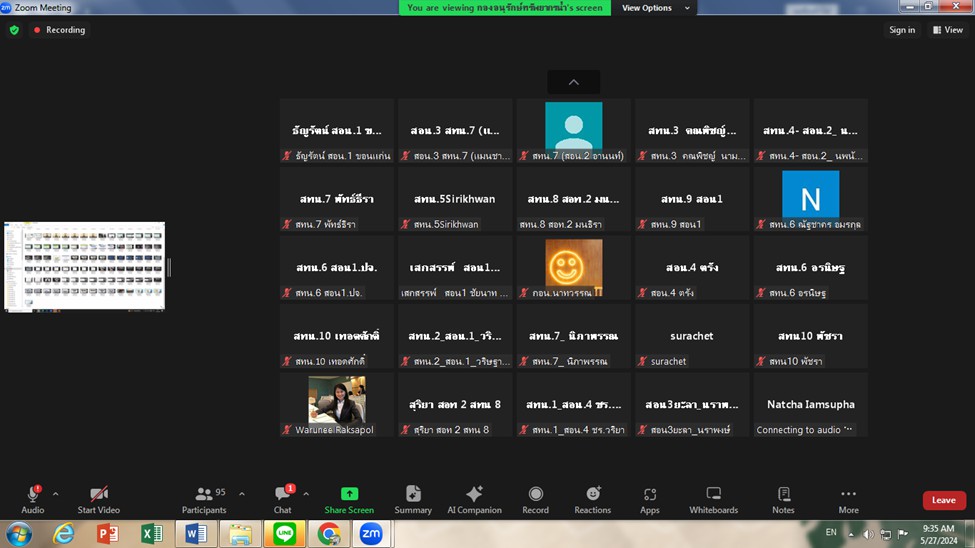
Task: Click the green encryption shield icon
Action: pos(14,30)
